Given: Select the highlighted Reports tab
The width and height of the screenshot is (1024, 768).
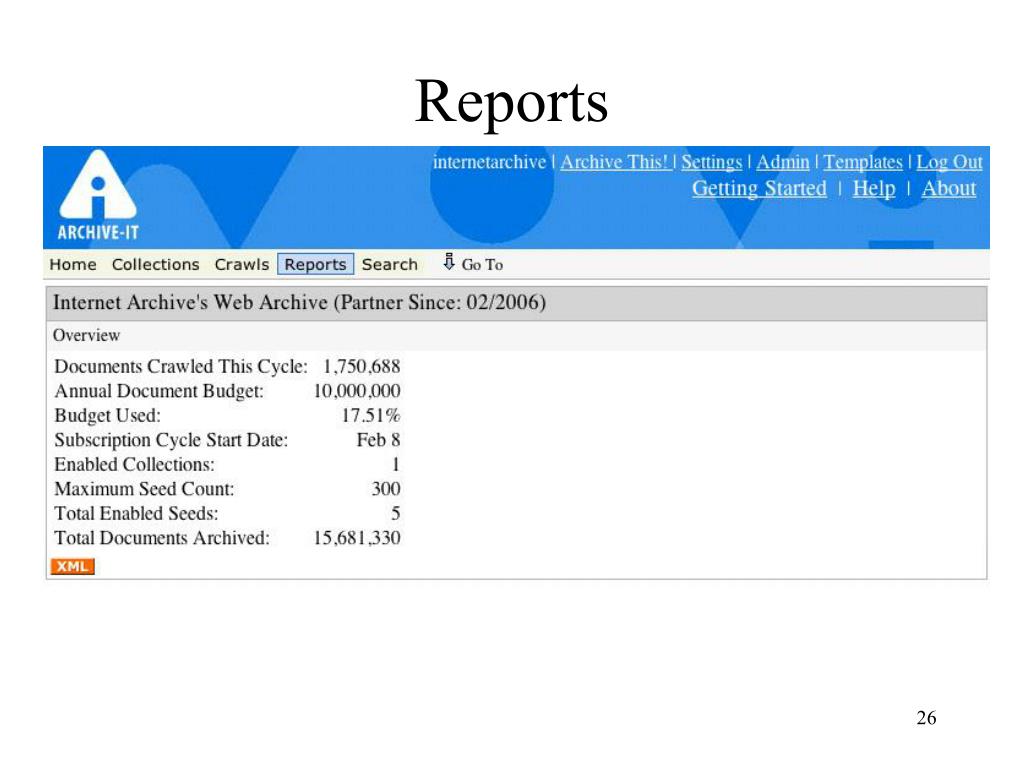Looking at the screenshot, I should click(315, 264).
